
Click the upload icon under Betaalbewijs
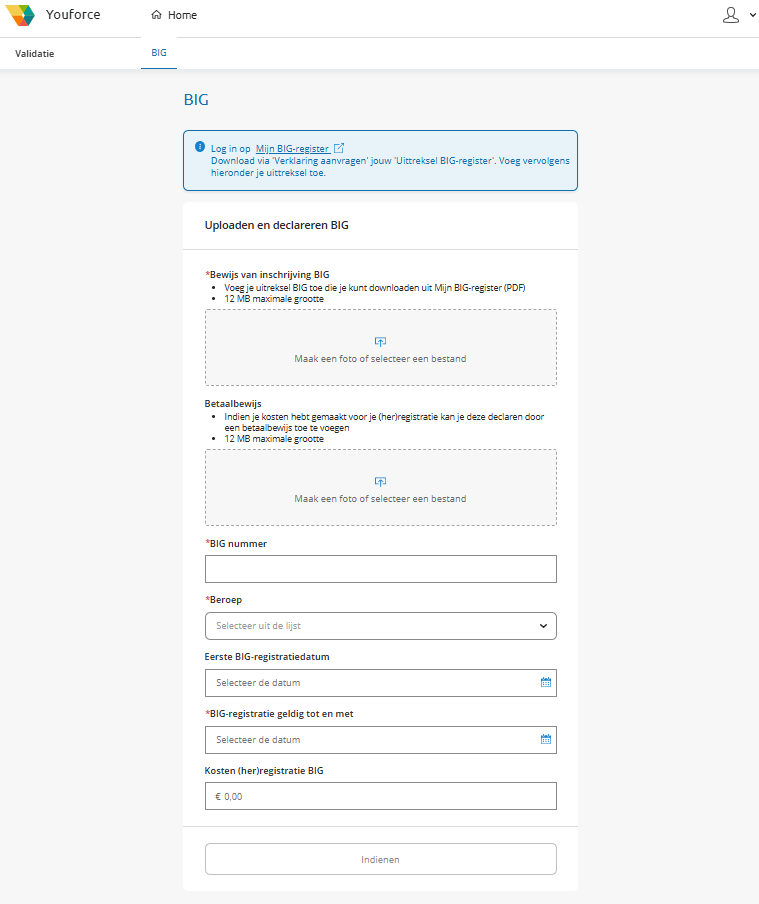(x=380, y=482)
